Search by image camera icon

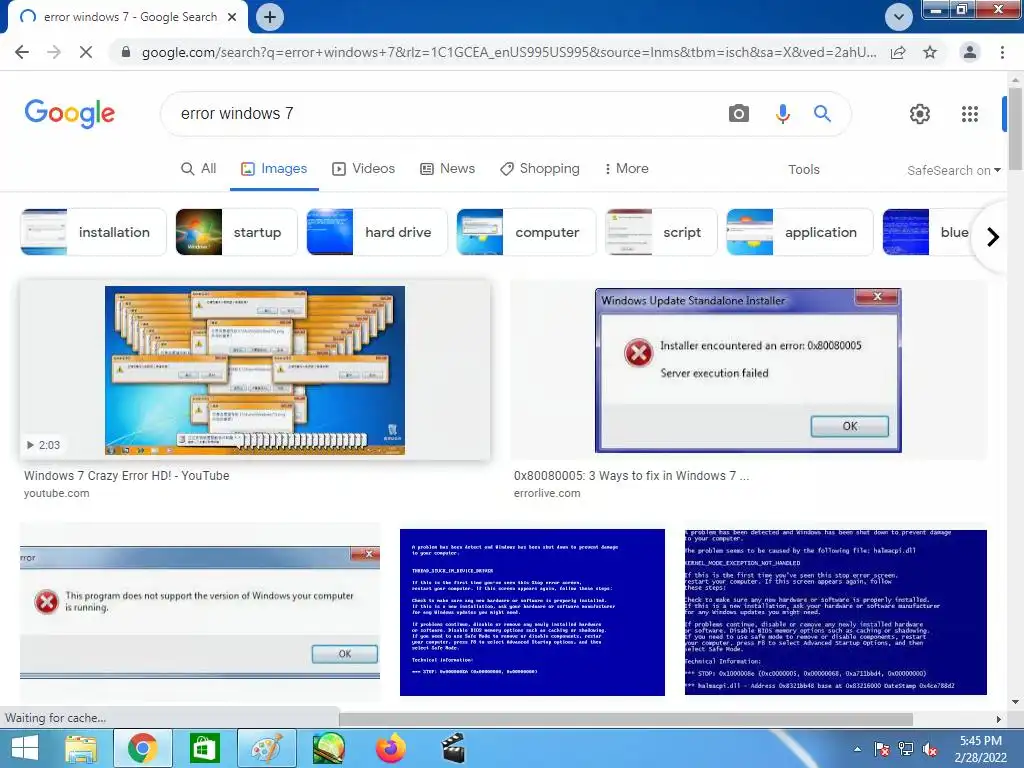739,114
